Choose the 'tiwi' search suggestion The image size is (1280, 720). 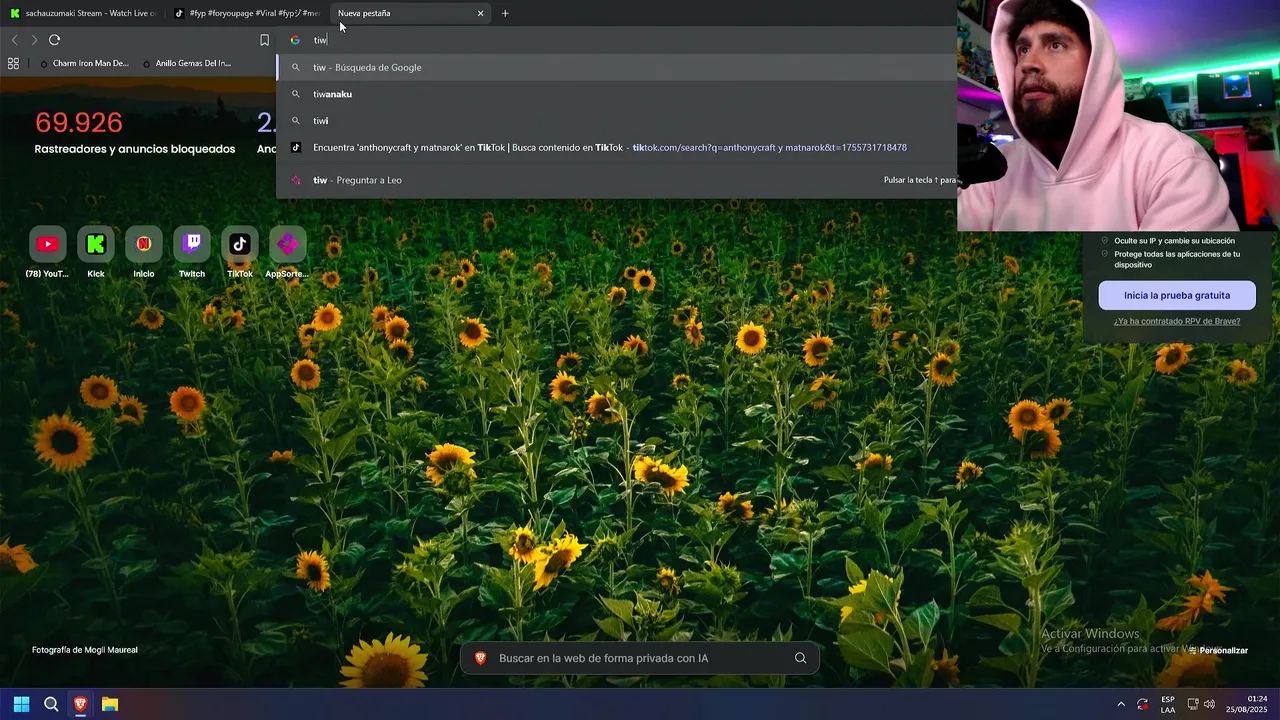coord(617,121)
